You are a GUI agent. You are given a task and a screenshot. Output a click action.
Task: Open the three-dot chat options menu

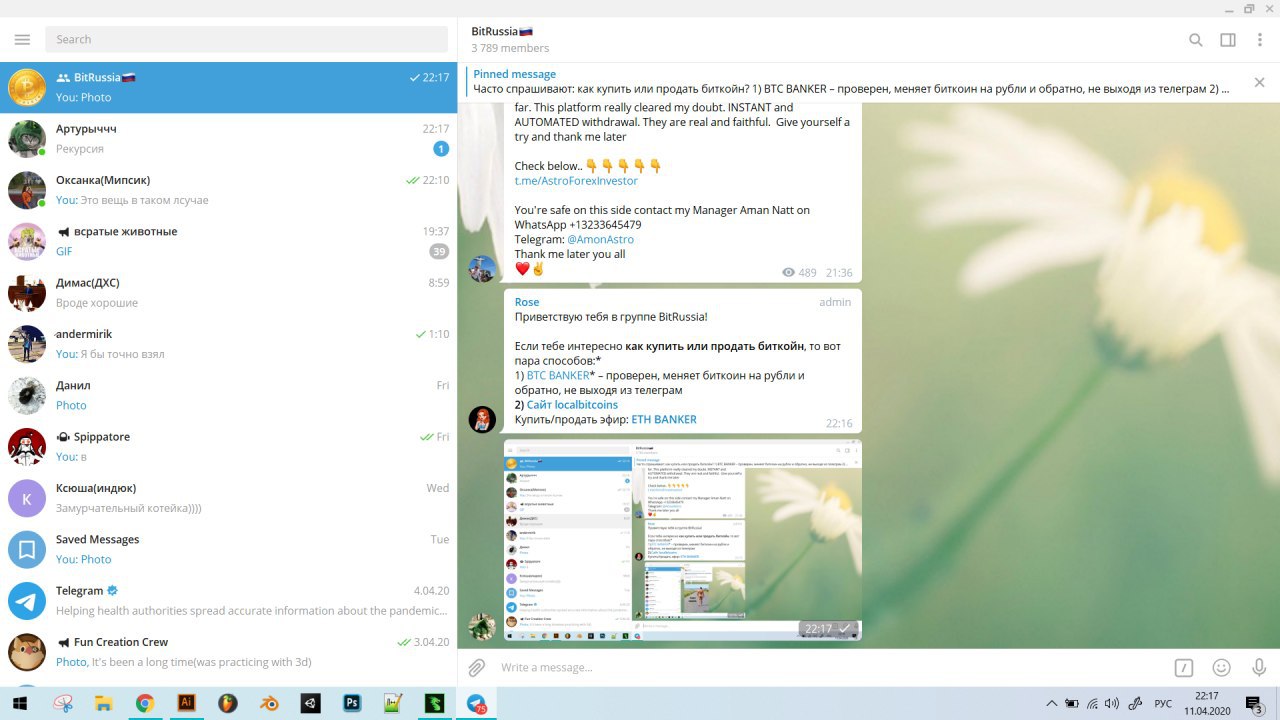pos(1260,40)
